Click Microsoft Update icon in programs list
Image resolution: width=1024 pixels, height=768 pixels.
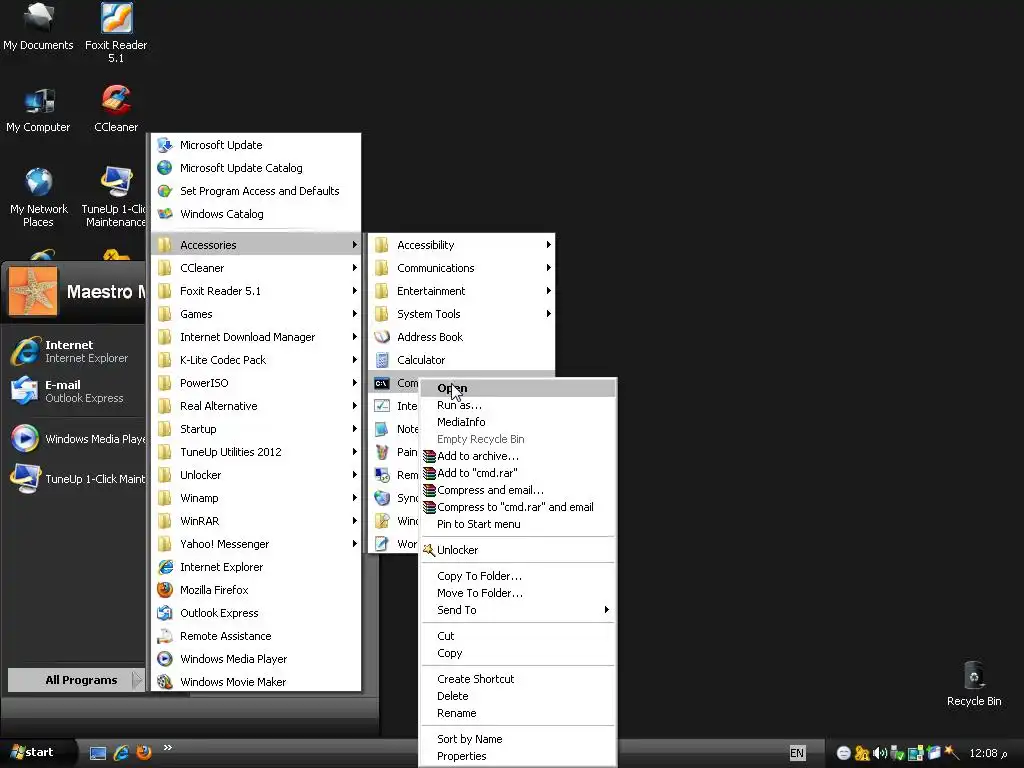[x=165, y=145]
